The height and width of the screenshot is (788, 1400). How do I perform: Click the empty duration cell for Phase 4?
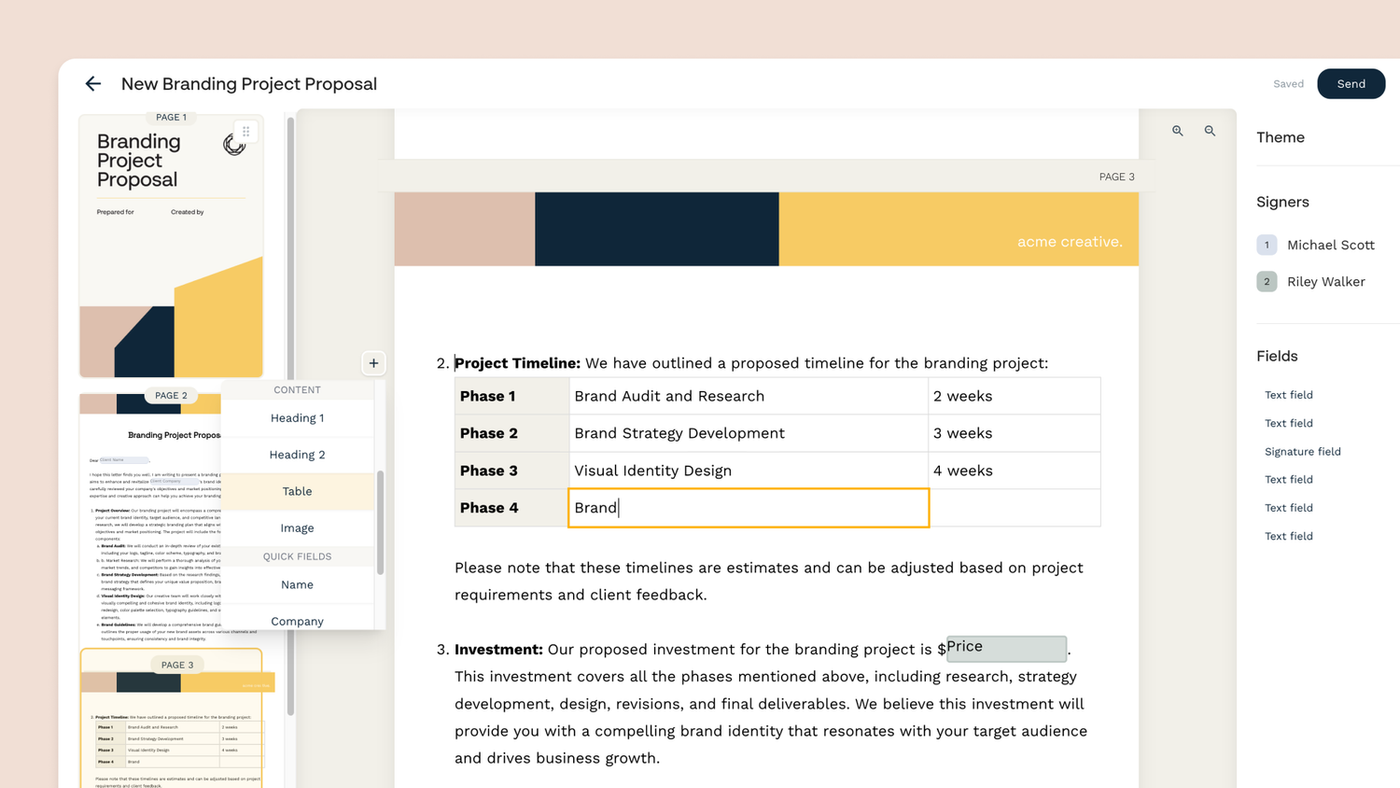(1014, 508)
